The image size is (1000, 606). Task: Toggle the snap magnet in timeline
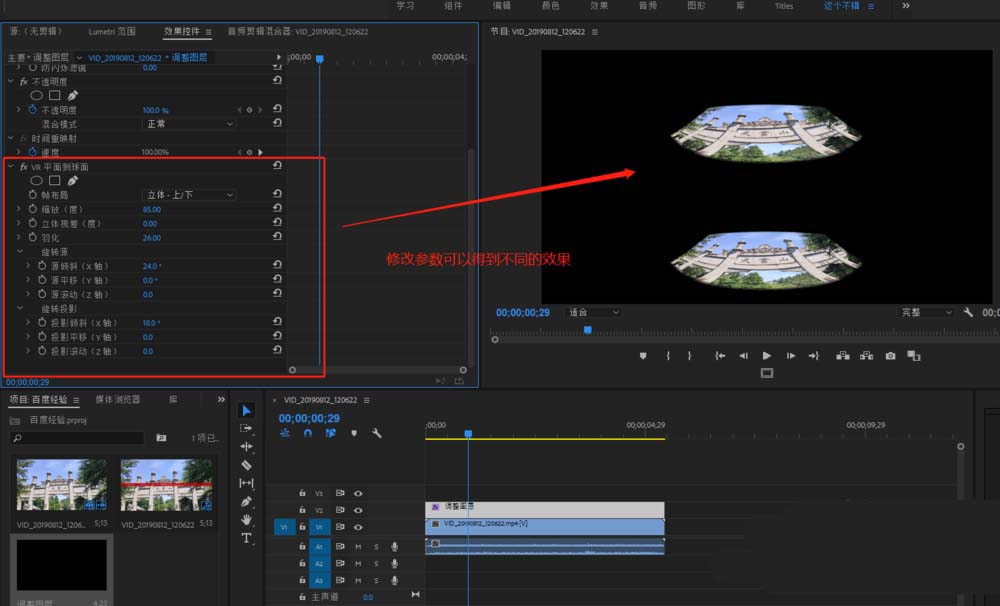click(x=308, y=433)
